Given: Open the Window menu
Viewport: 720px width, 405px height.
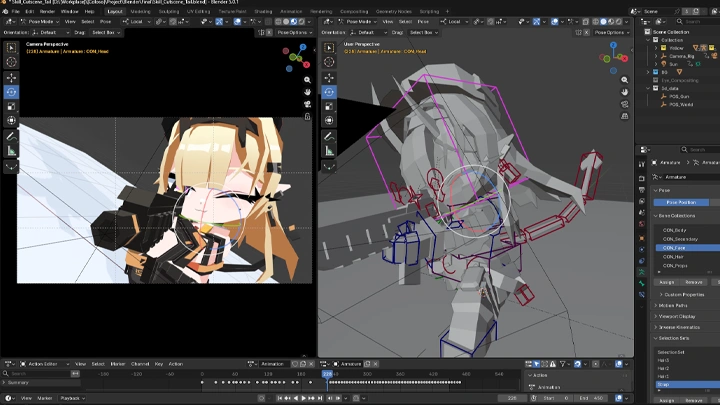Looking at the screenshot, I should tap(69, 11).
